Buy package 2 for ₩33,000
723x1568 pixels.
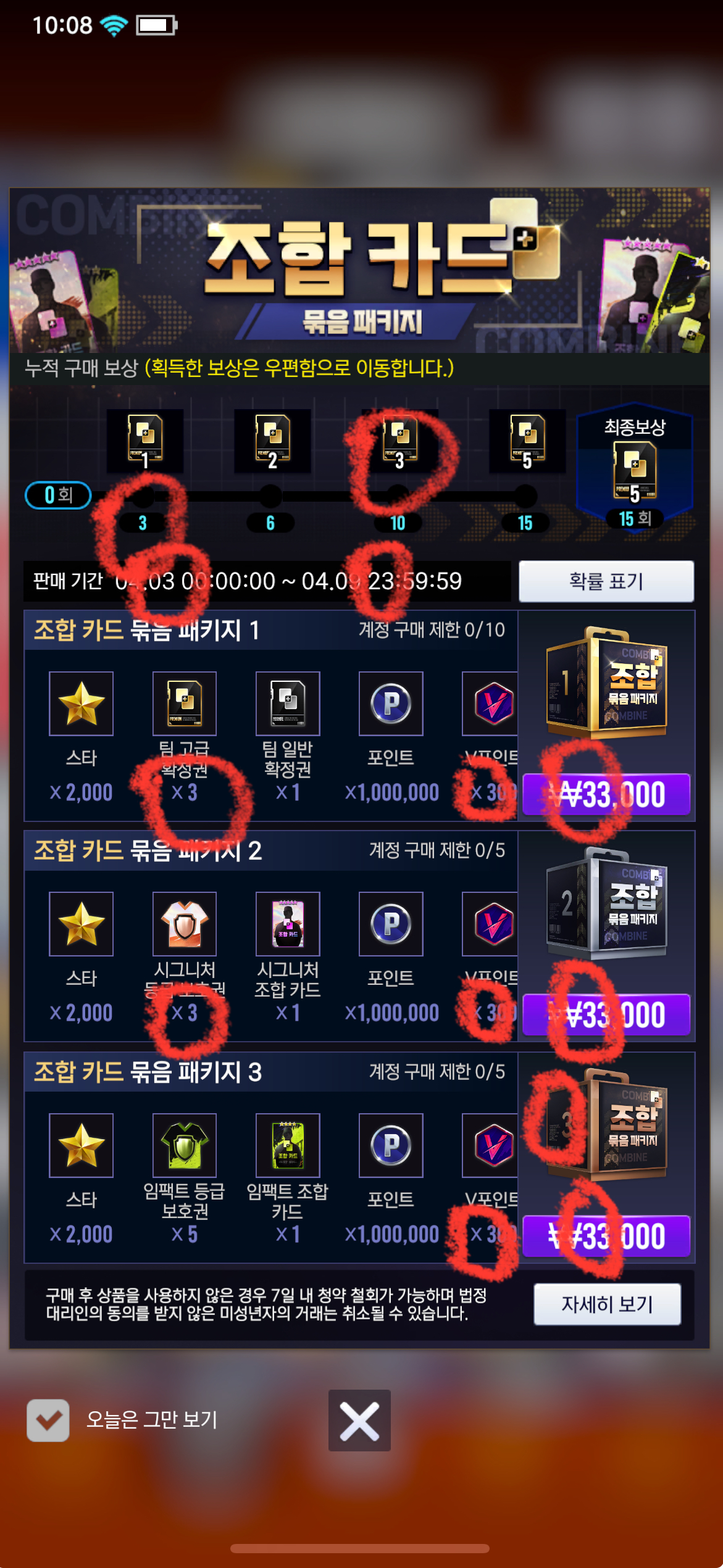pos(606,1014)
